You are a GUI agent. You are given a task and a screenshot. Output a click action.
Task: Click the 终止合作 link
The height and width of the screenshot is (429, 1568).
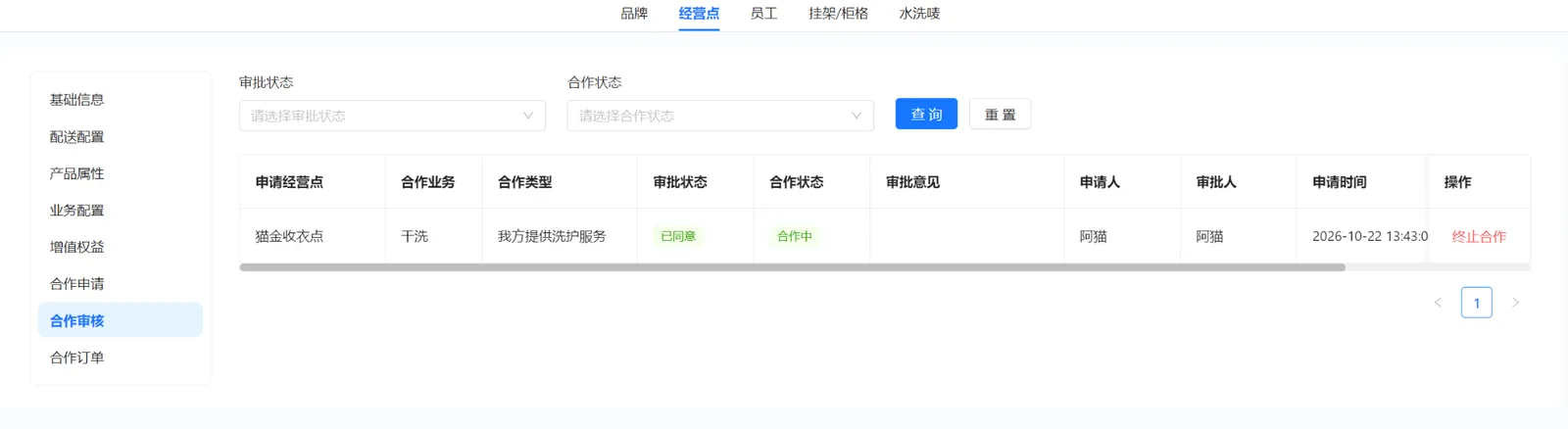1479,236
